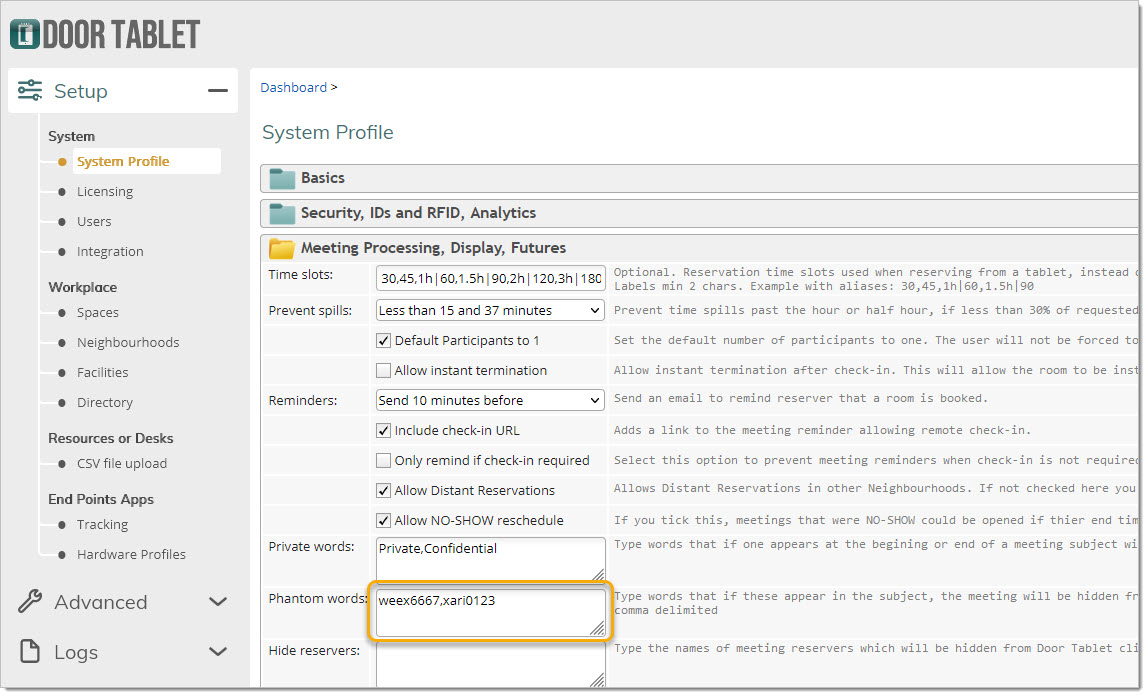1147x696 pixels.
Task: Open the Reminders dropdown
Action: pyautogui.click(x=490, y=401)
